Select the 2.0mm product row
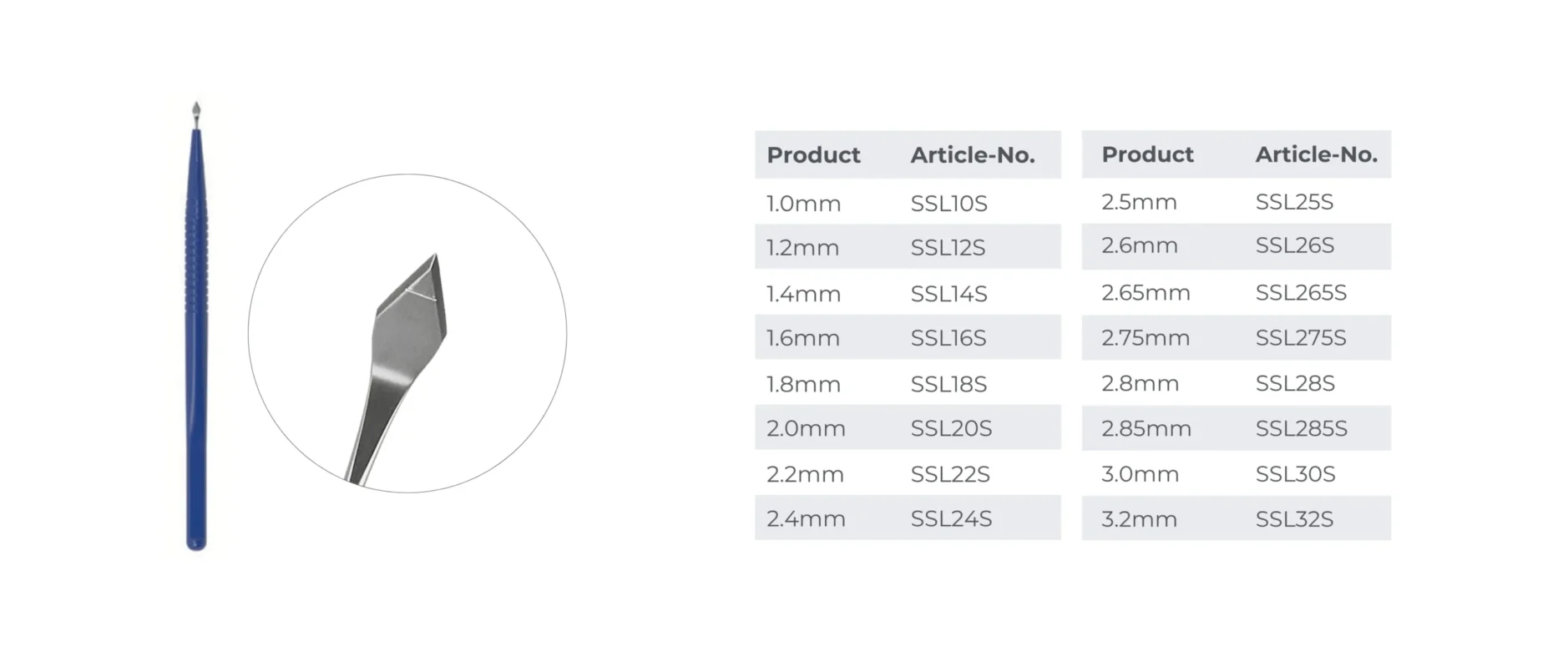The image size is (1568, 667). click(908, 427)
